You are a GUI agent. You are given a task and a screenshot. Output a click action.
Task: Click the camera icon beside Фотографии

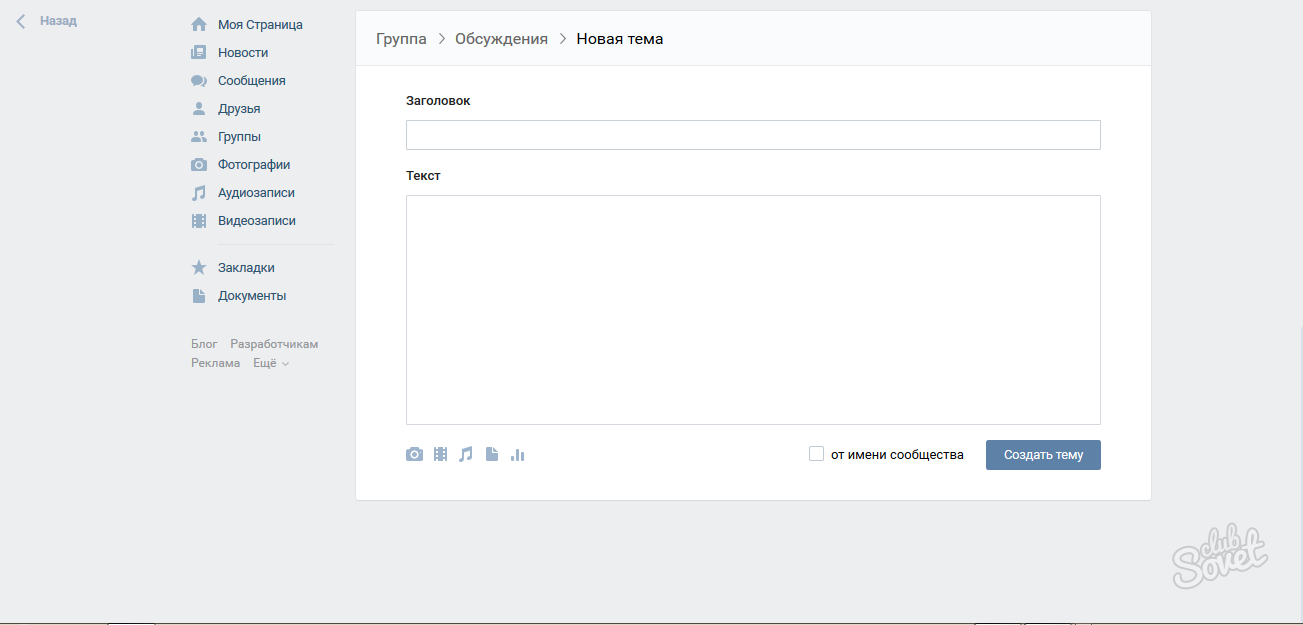199,165
